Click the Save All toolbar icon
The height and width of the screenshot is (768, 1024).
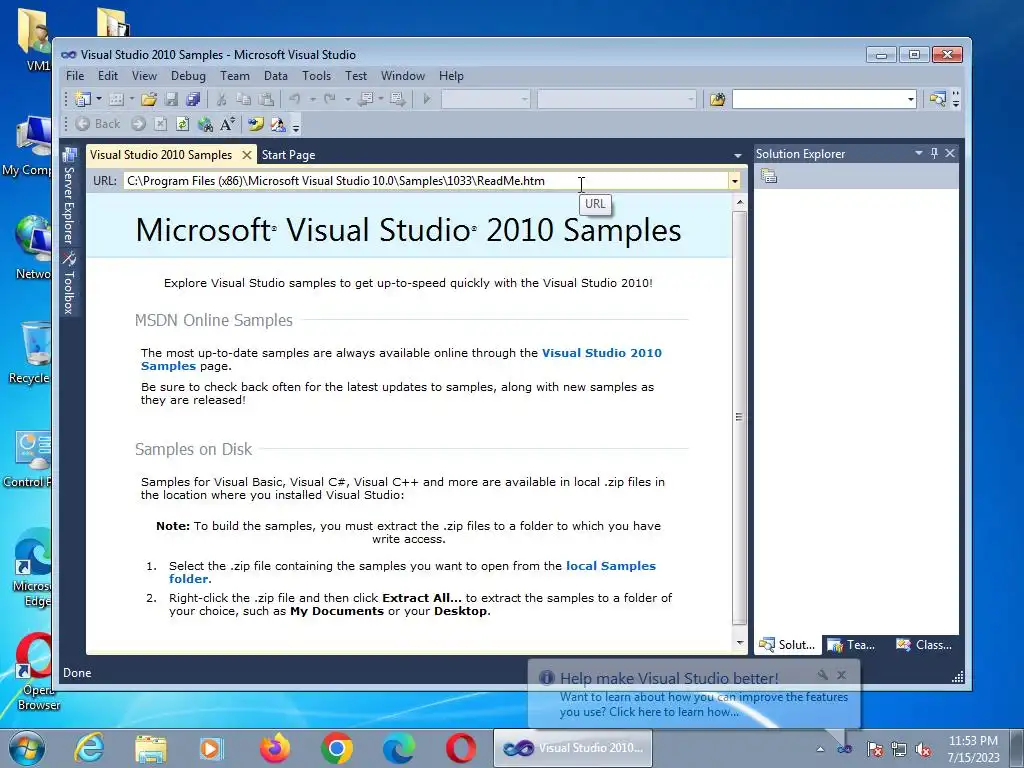(193, 99)
